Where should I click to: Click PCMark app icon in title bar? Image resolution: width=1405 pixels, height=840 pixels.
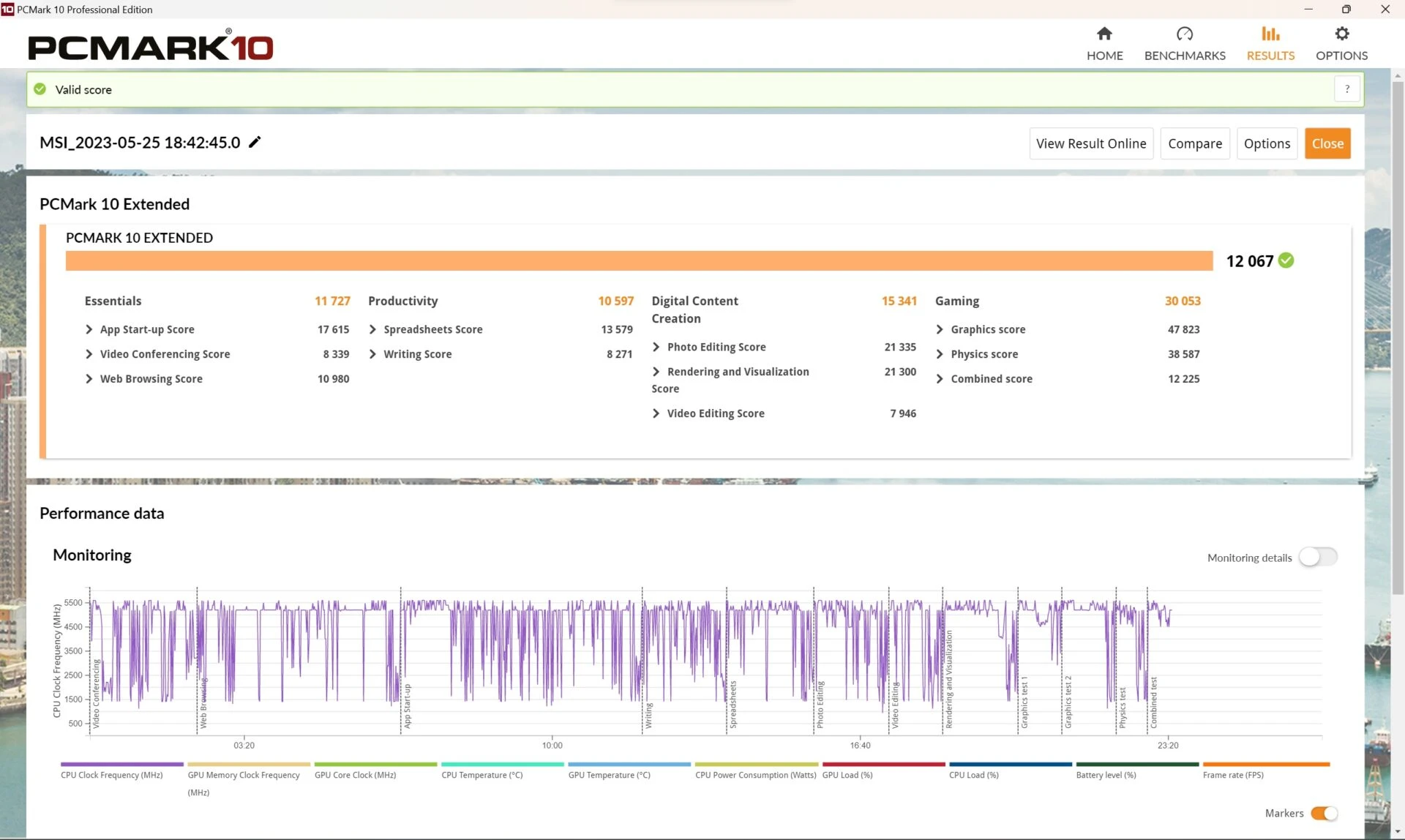pos(7,9)
